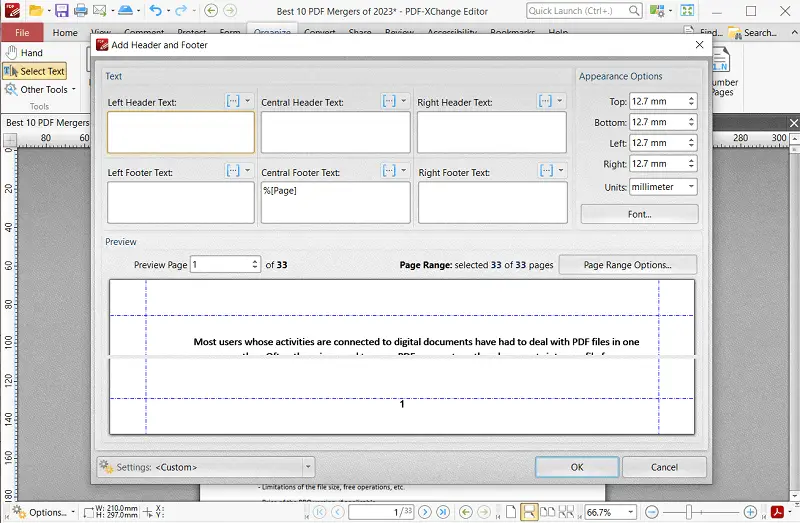Image resolution: width=800 pixels, height=523 pixels.
Task: Insert macro into Central Footer Text
Action: pyautogui.click(x=389, y=170)
